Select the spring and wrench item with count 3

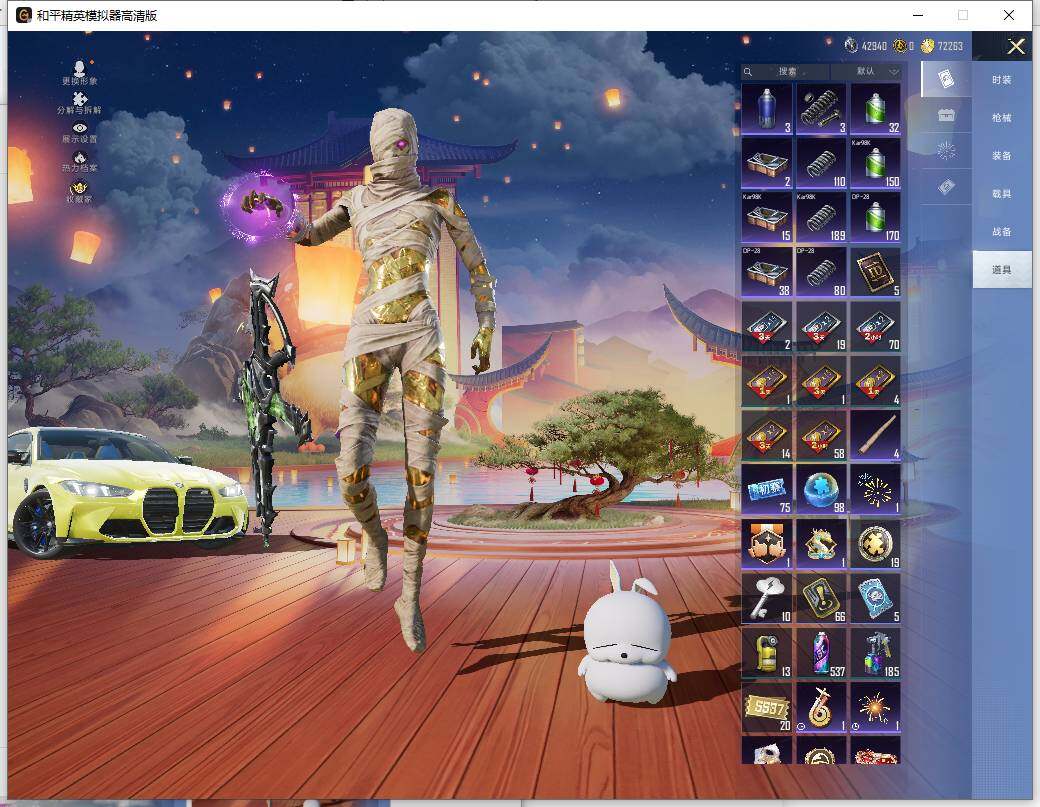tap(821, 109)
